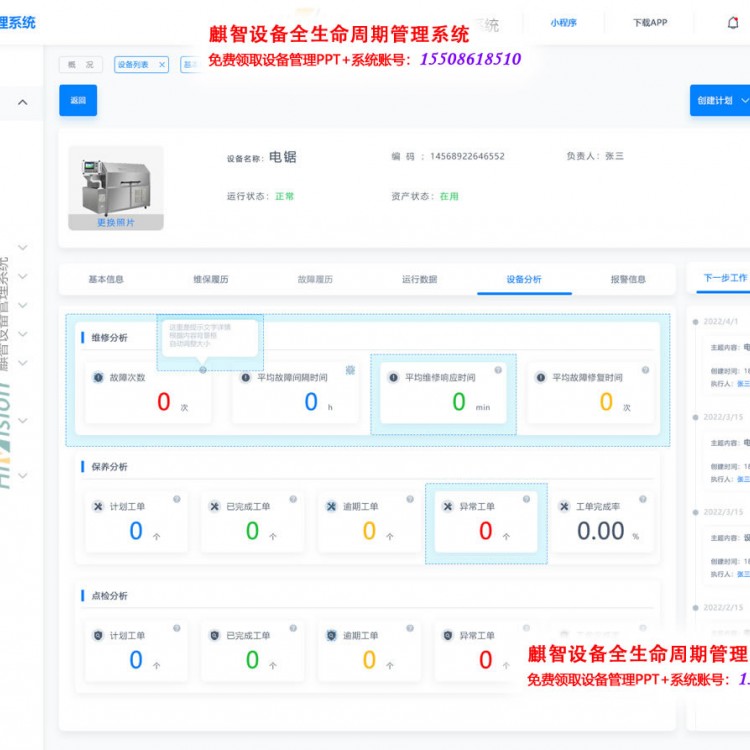Screen dimensions: 750x750
Task: Click wrench icon beside 保养分析 已完成工单
Action: (x=215, y=506)
